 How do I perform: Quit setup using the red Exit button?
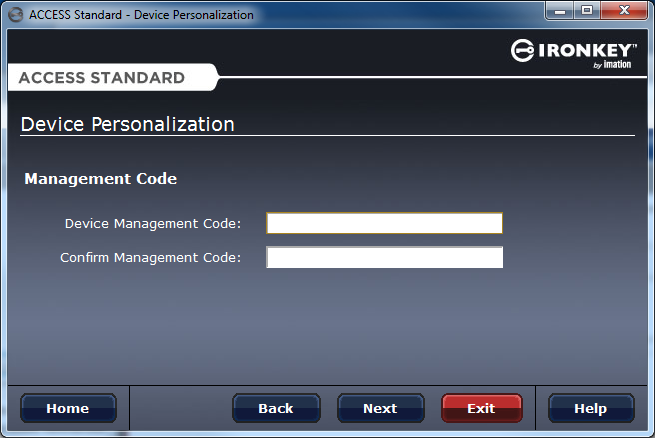[x=481, y=408]
